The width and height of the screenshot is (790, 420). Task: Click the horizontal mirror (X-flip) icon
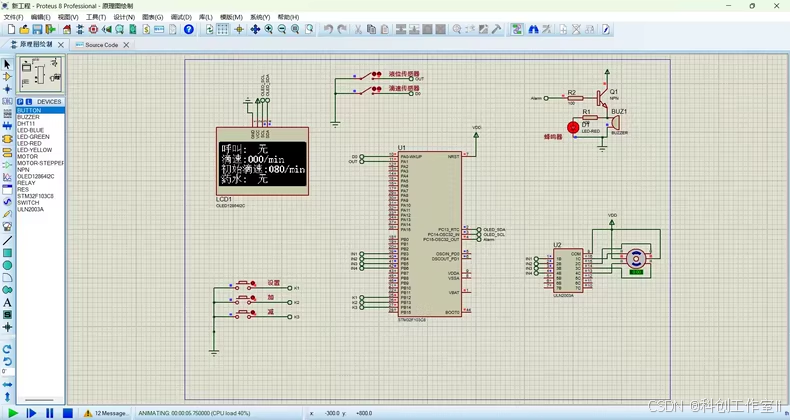(x=7, y=385)
